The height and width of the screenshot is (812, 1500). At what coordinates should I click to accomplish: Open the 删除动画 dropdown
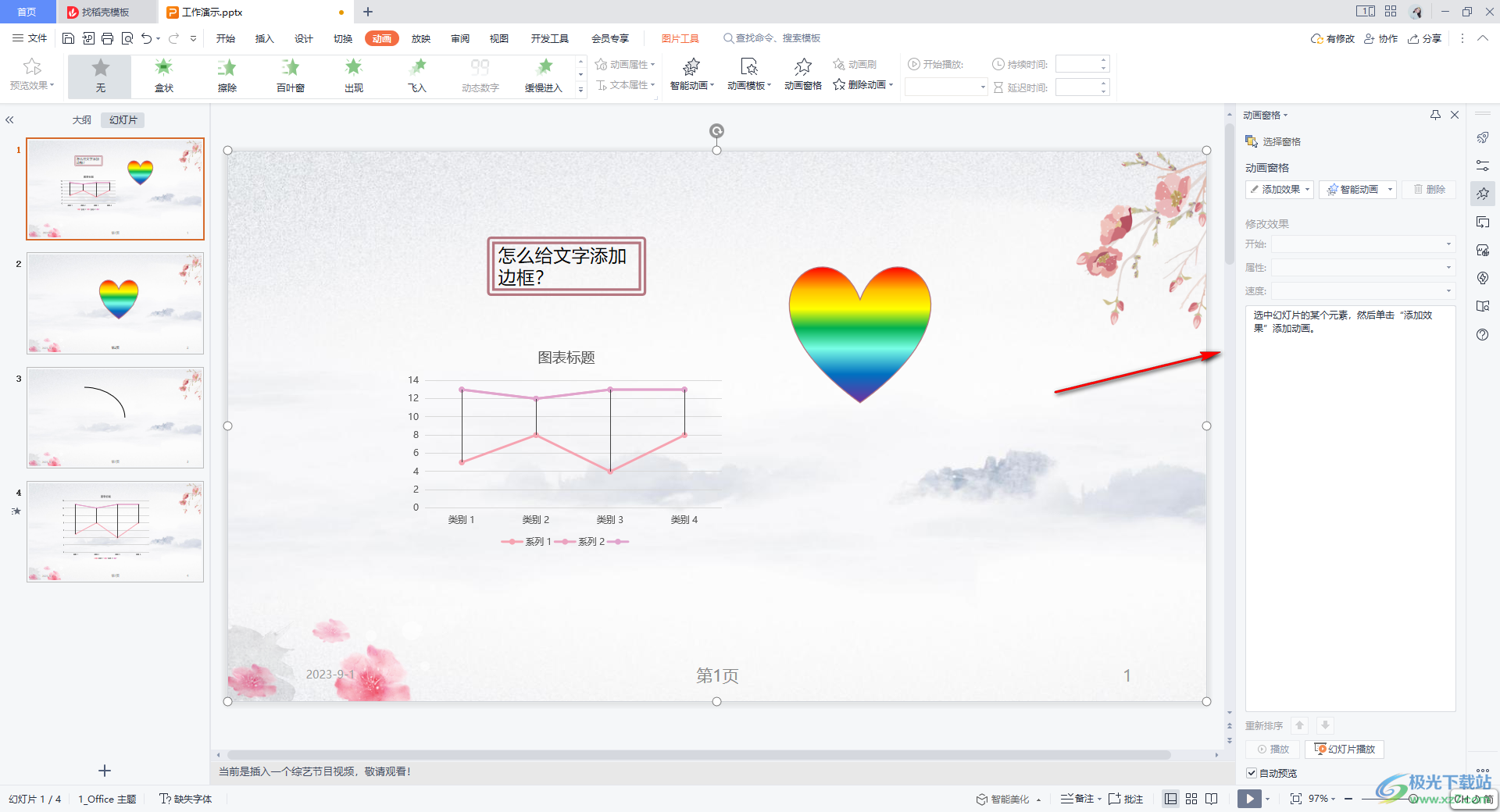click(x=862, y=85)
